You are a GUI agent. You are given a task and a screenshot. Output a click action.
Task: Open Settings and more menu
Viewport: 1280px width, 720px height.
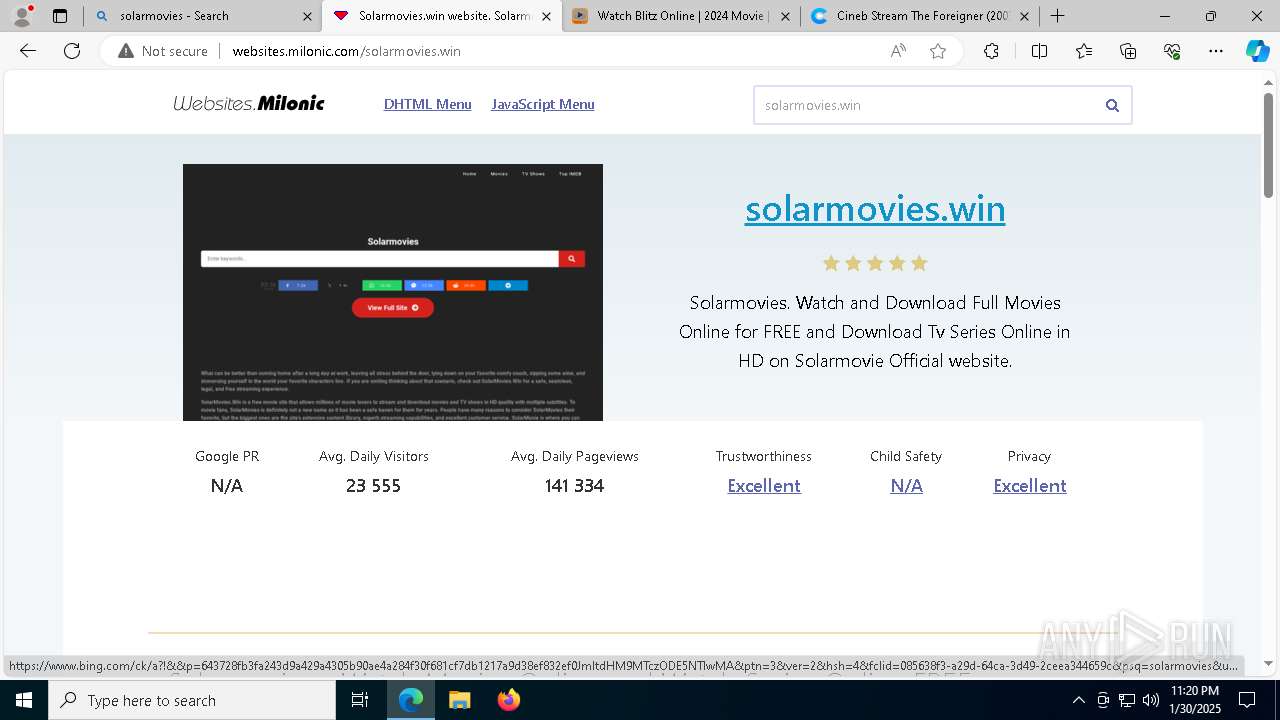point(1216,51)
